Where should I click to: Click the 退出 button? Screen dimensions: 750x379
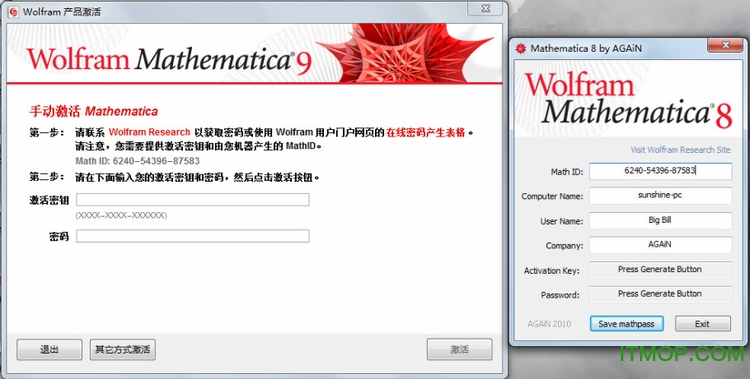pyautogui.click(x=49, y=350)
